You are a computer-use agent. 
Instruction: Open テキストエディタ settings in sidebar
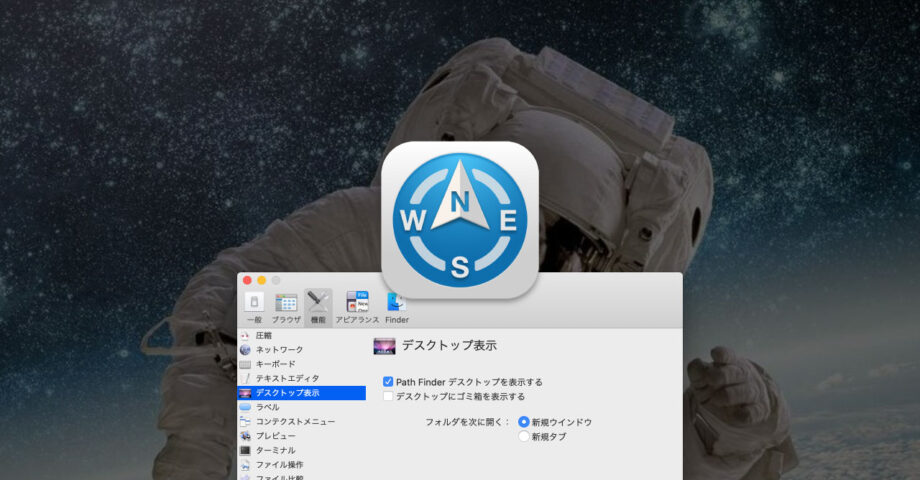click(302, 378)
